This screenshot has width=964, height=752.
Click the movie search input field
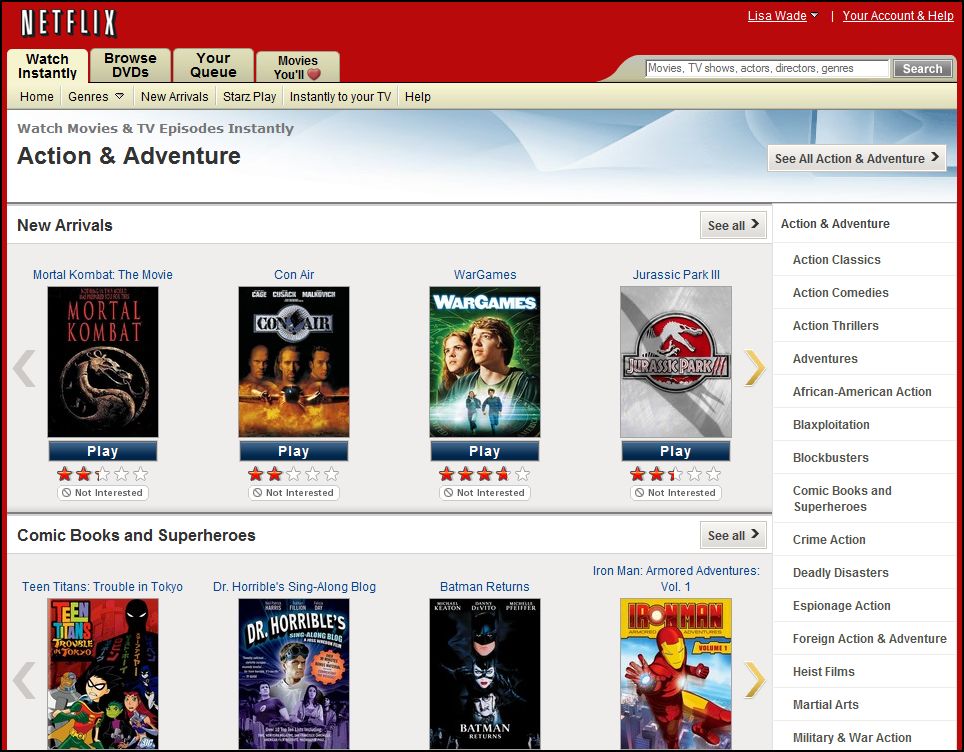click(766, 69)
